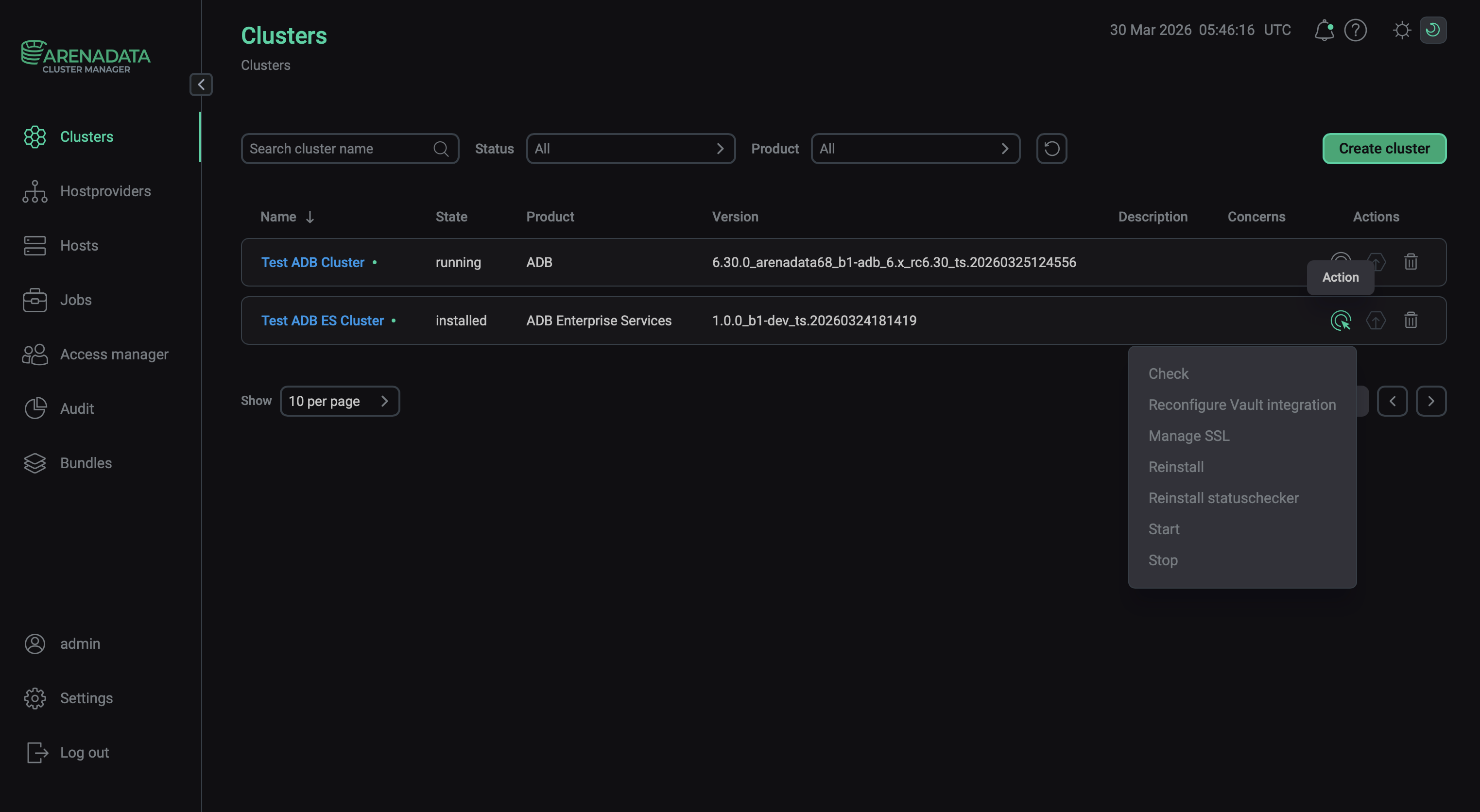Screen dimensions: 1480x812
Task: Toggle dark theme with the moon icon
Action: 1433,31
